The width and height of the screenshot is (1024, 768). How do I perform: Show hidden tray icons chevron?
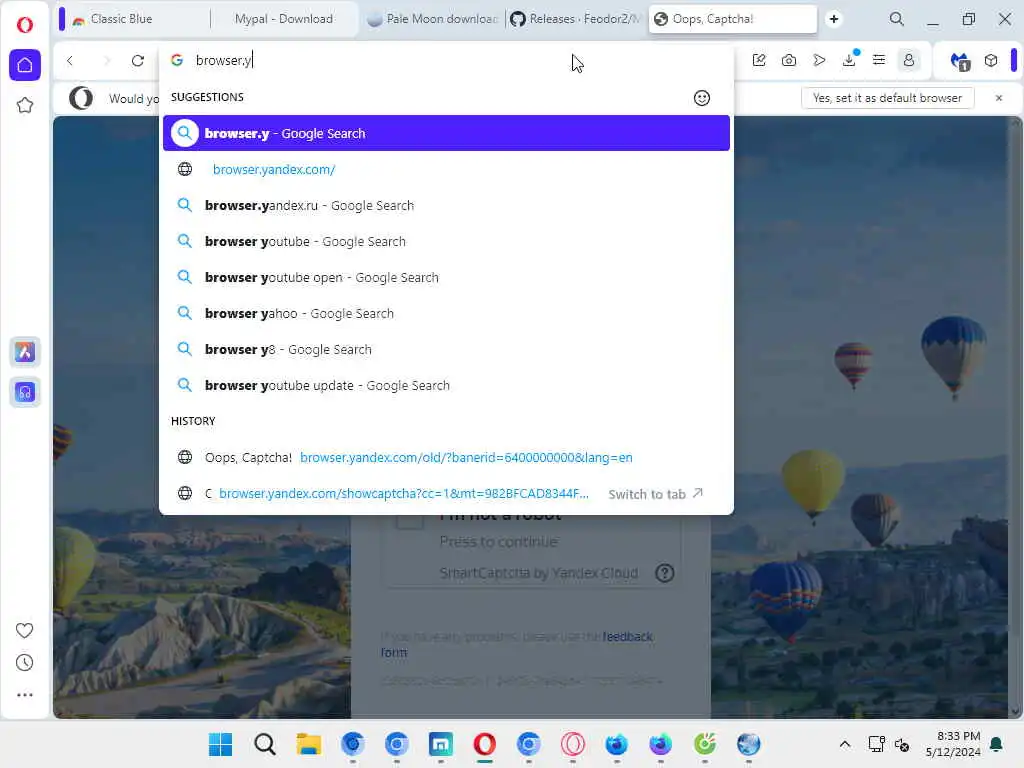coord(844,744)
